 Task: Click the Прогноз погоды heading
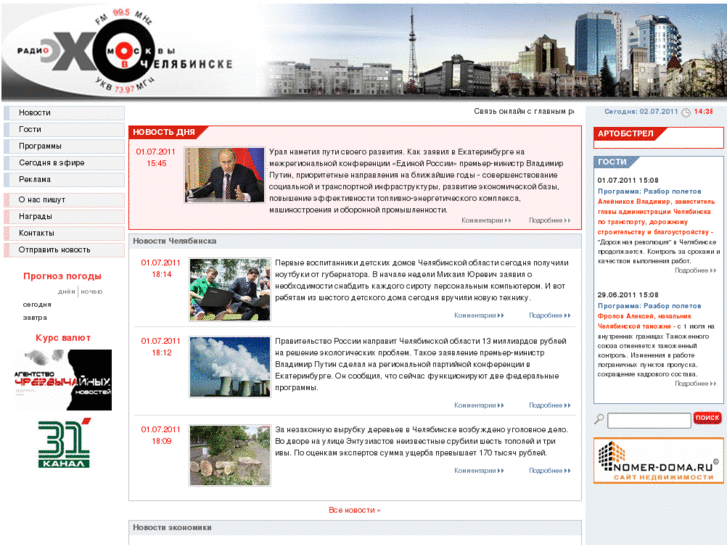click(62, 276)
